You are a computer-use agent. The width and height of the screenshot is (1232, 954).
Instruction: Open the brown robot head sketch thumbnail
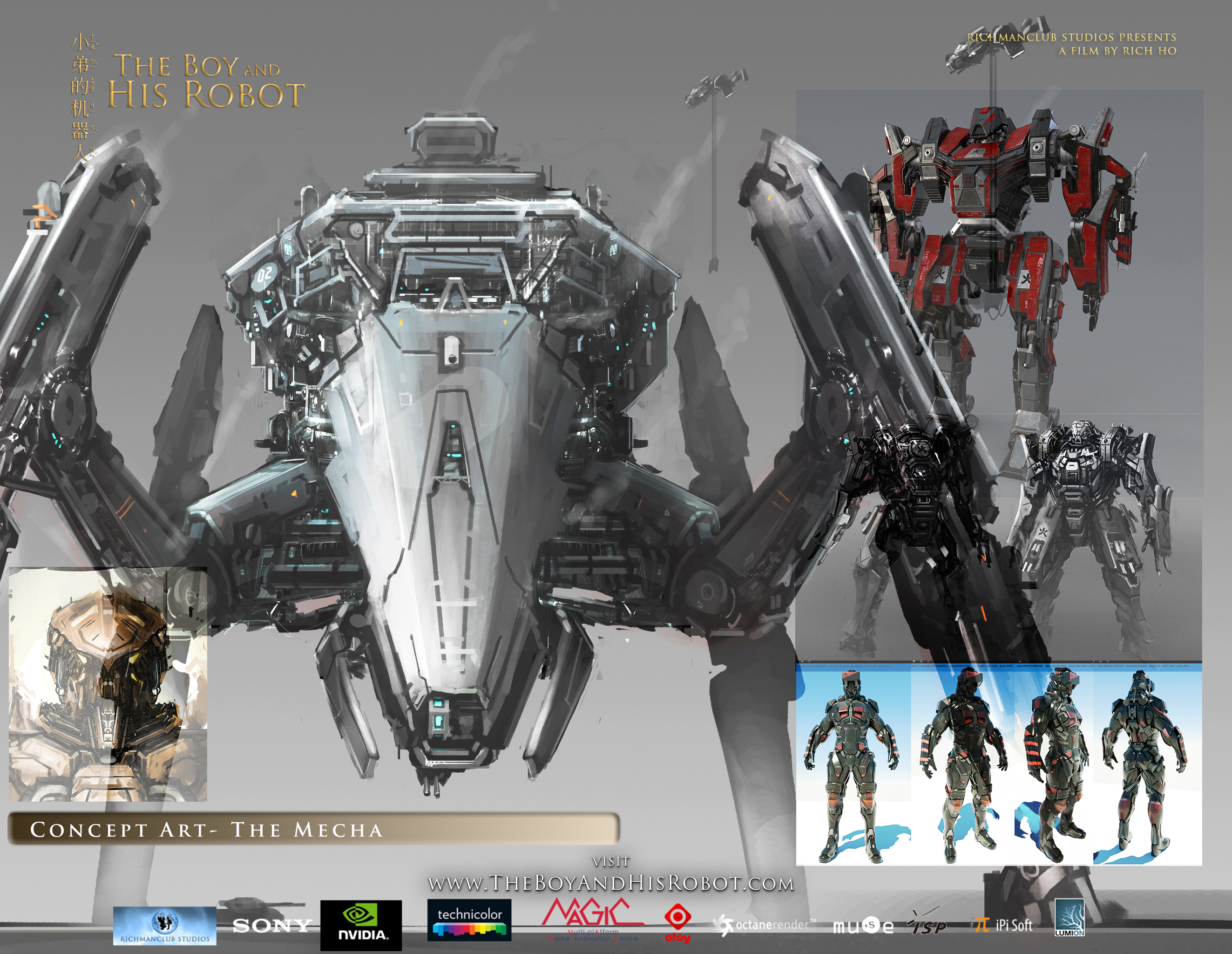(x=108, y=685)
